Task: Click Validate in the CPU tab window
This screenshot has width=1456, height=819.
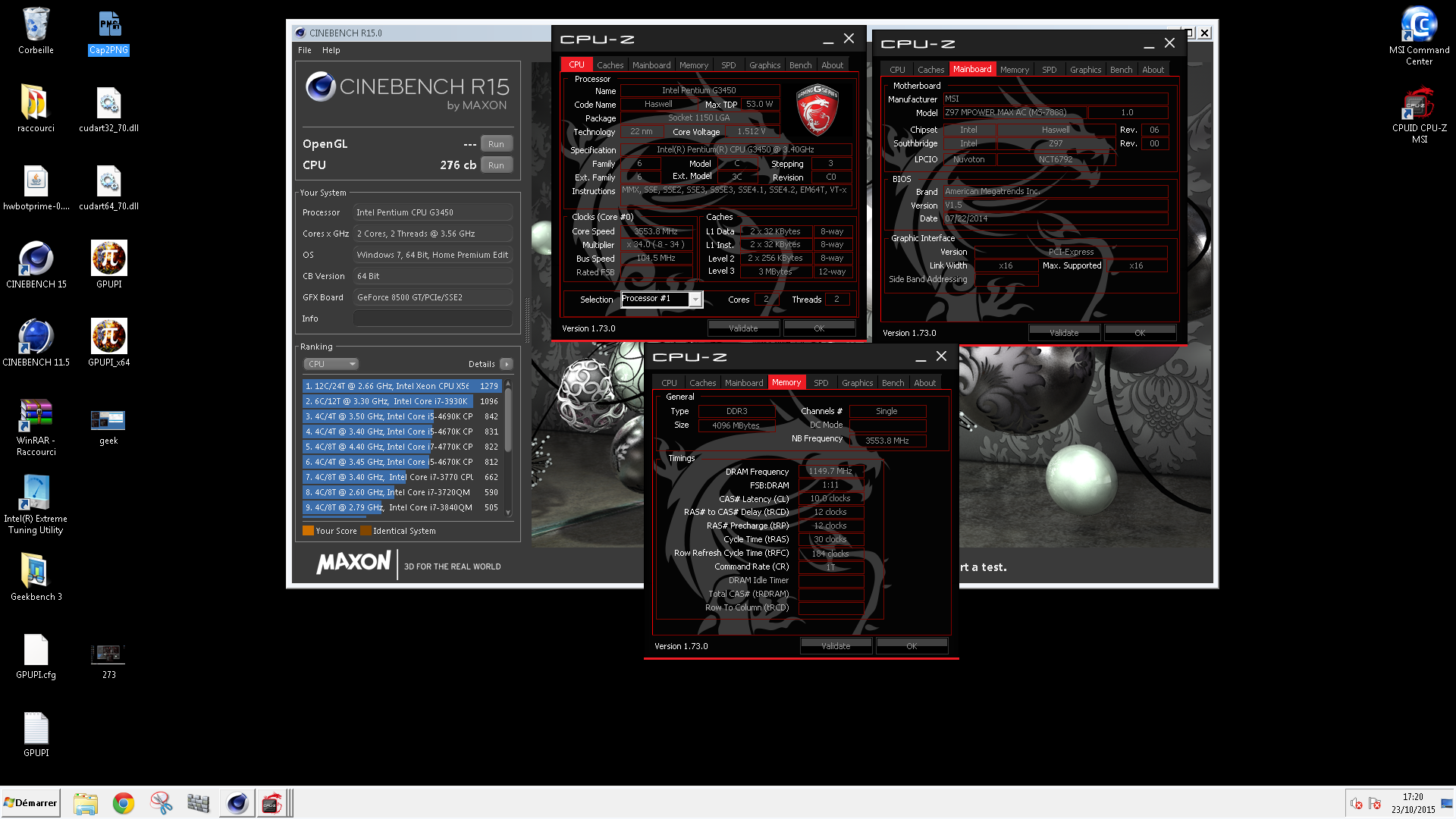Action: pyautogui.click(x=743, y=328)
